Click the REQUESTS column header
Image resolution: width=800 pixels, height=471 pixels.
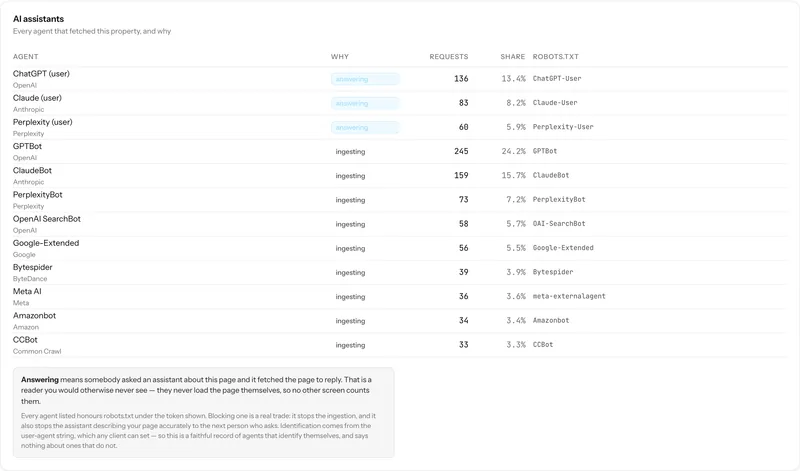tap(448, 57)
